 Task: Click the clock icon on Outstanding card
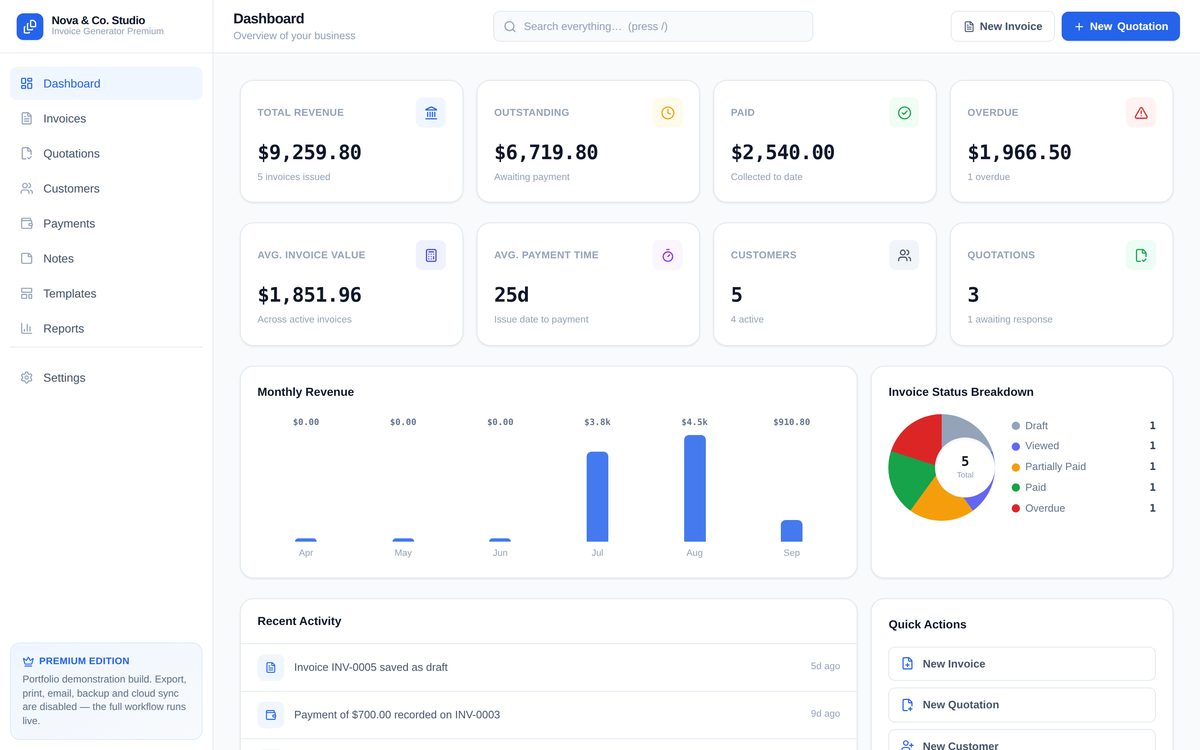(x=668, y=113)
